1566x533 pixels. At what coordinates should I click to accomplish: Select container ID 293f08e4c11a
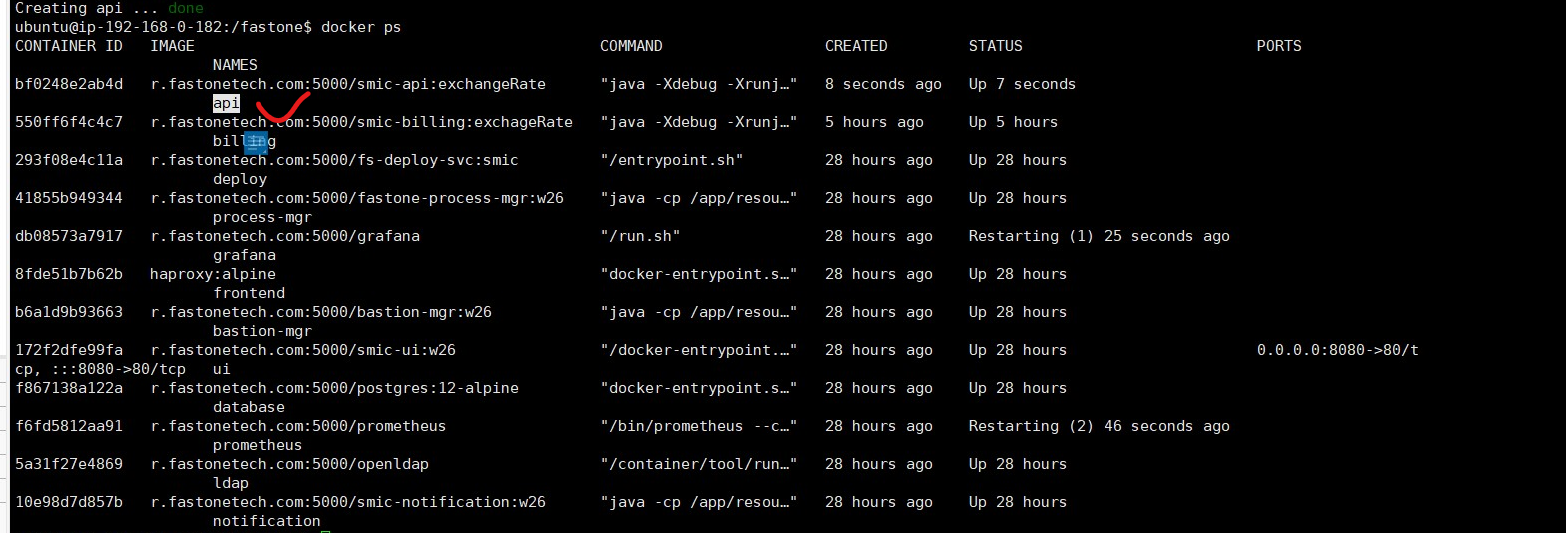[69, 160]
